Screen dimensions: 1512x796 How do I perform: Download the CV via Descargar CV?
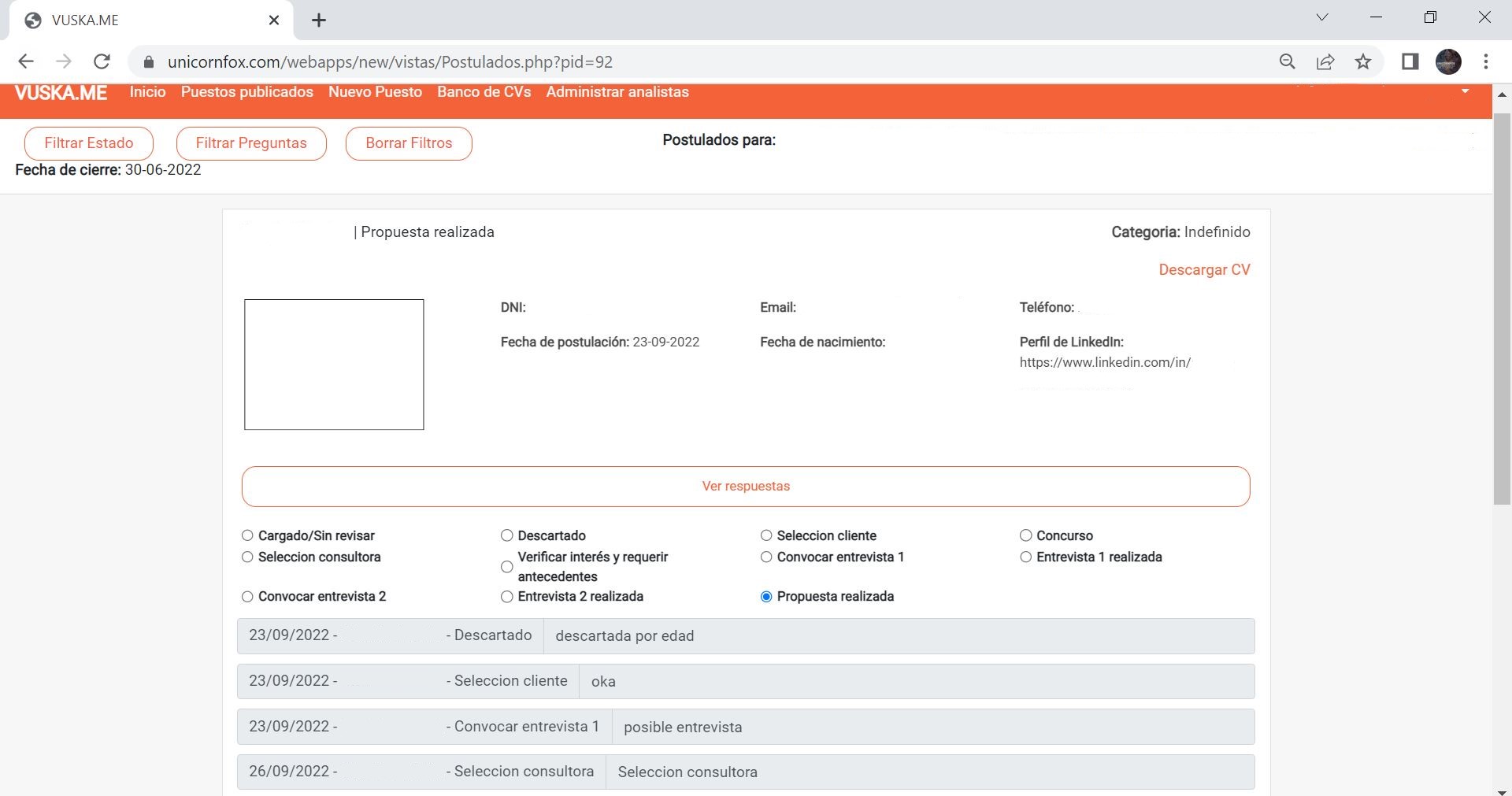coord(1203,270)
